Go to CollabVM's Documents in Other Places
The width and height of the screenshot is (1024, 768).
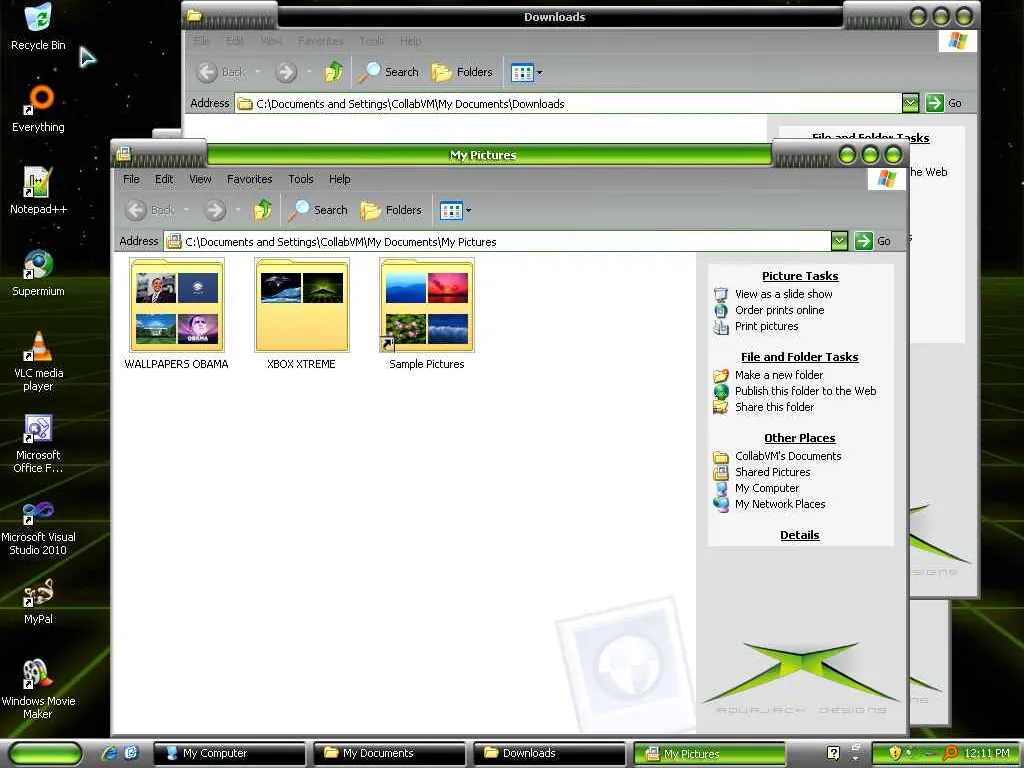pos(788,456)
